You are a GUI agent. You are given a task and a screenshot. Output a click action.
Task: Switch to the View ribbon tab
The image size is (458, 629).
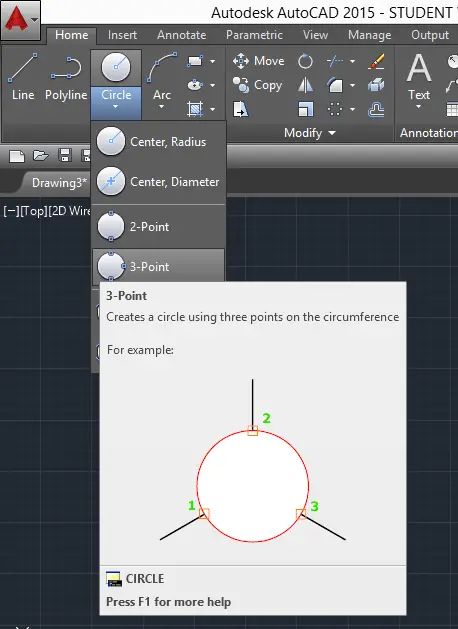[315, 35]
